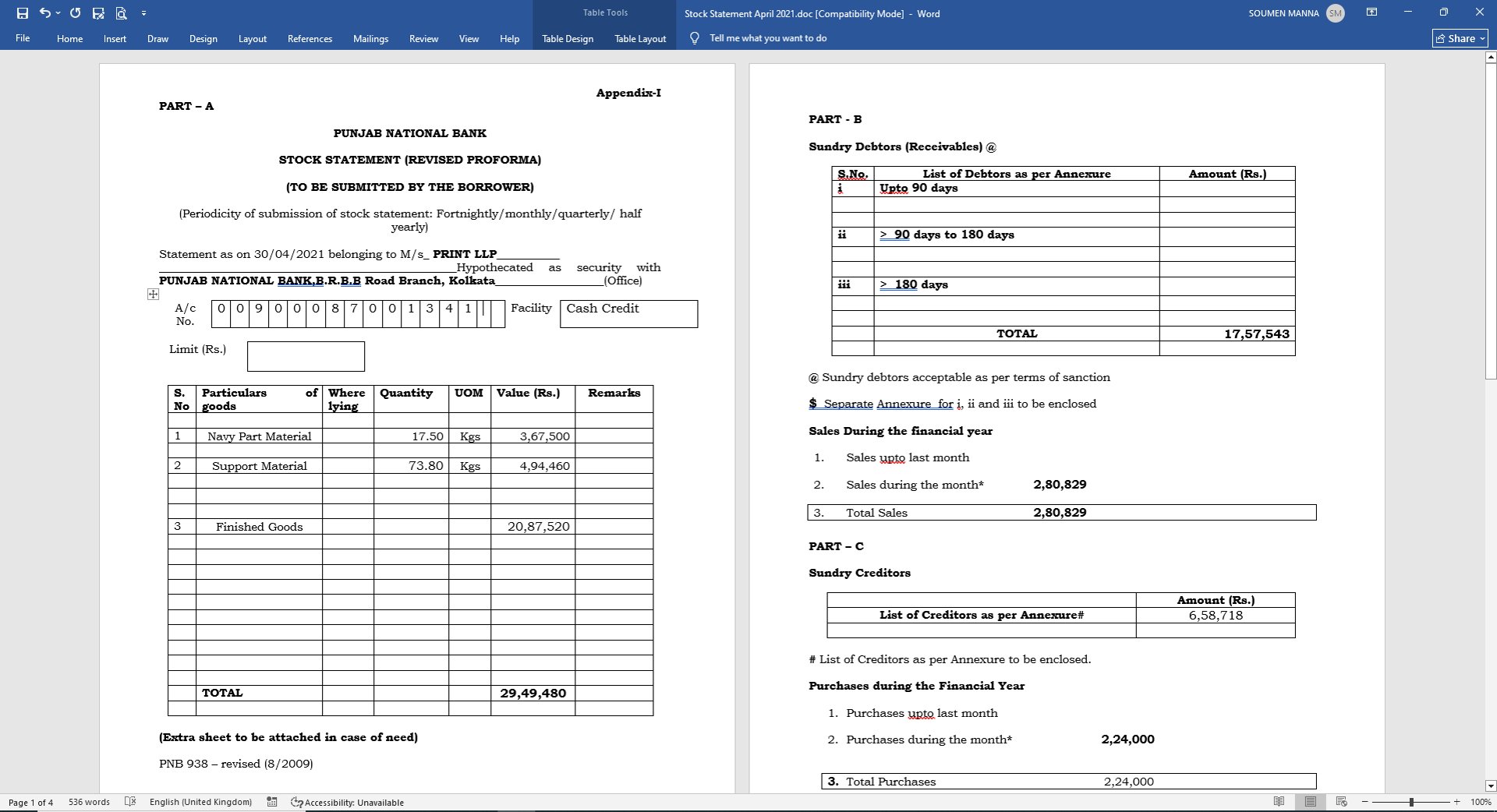This screenshot has width=1497, height=812.
Task: Click the vertical scrollbar up arrow
Action: pos(1491,57)
